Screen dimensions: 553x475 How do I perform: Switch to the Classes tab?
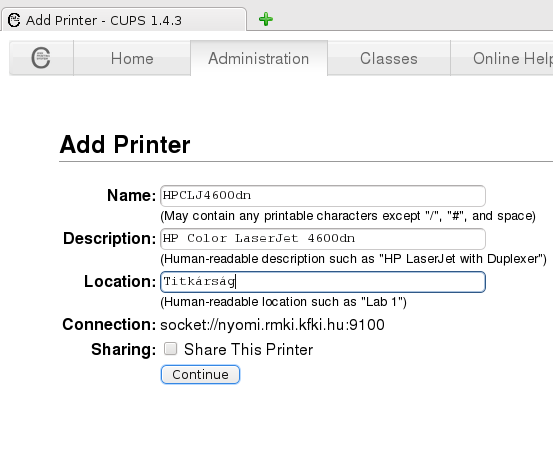389,58
